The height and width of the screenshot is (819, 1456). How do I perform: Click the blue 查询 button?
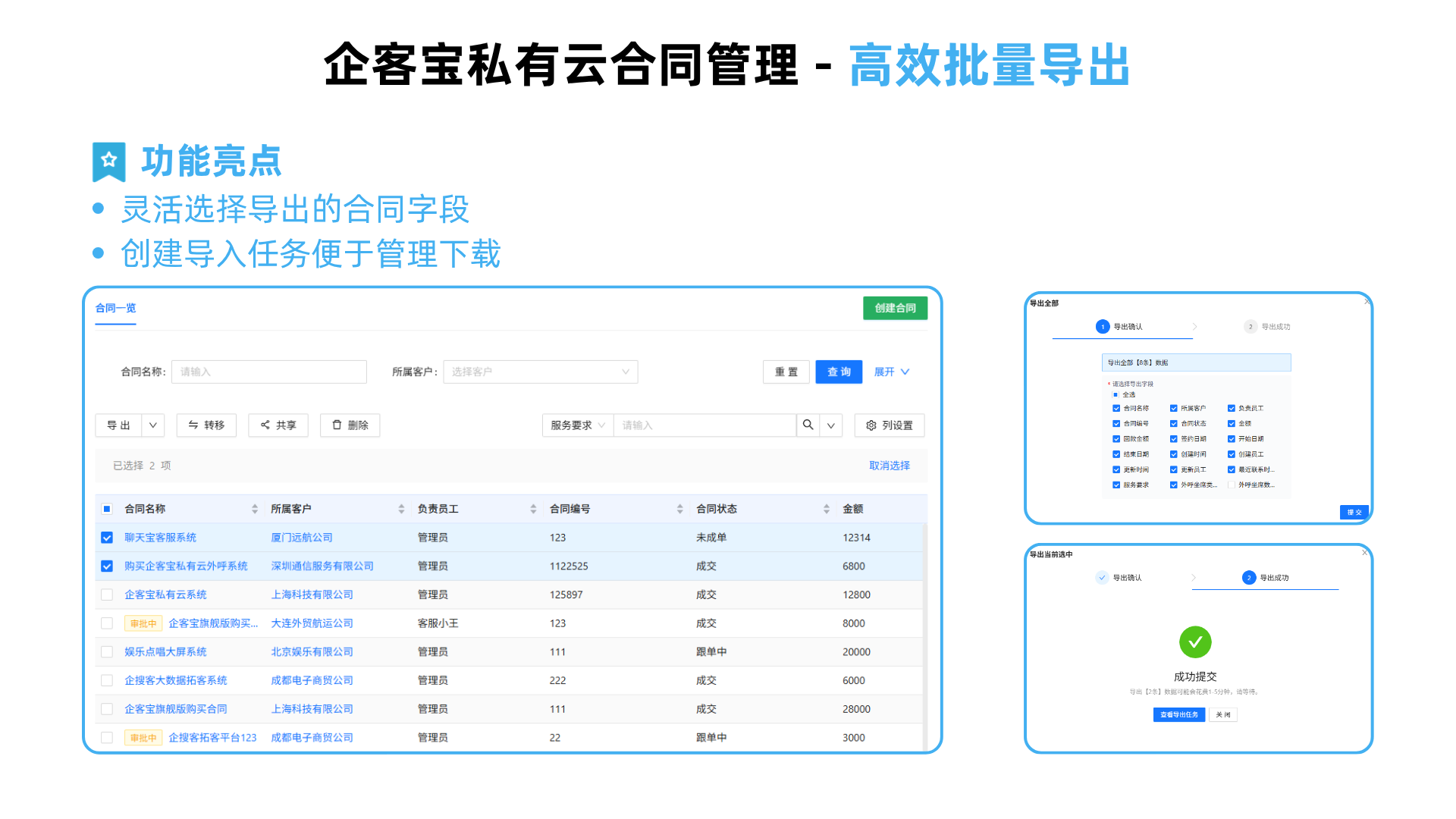(839, 372)
